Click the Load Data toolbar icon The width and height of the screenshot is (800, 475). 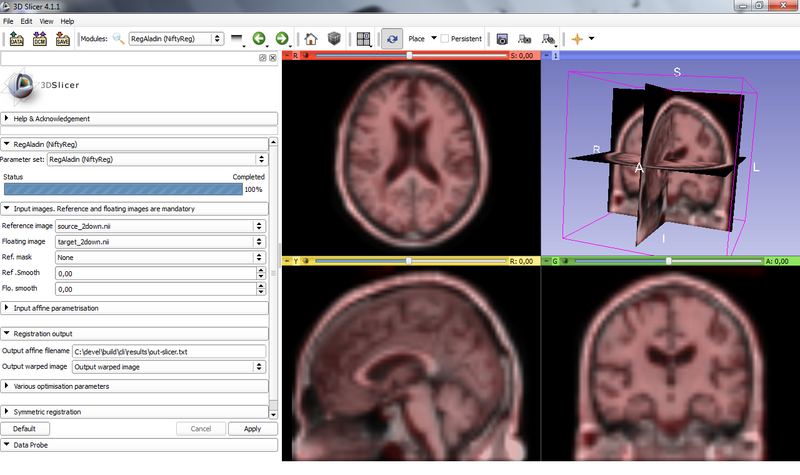click(17, 39)
